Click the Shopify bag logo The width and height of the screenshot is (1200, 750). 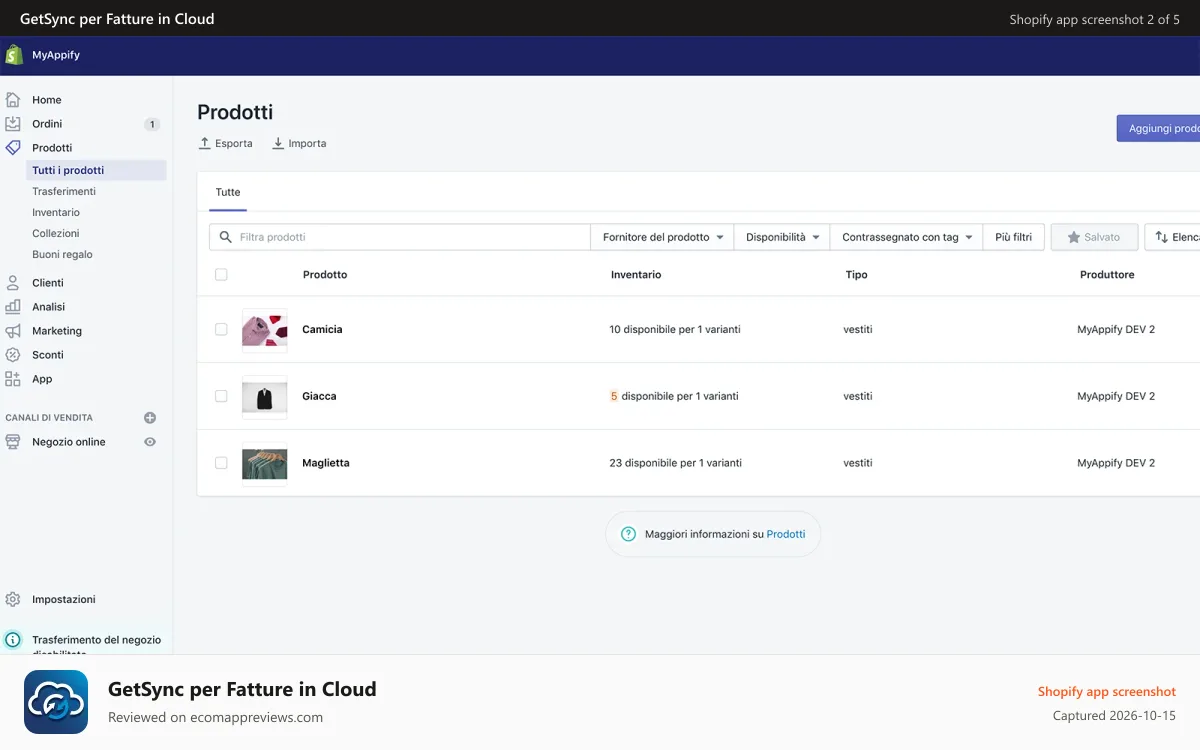14,55
